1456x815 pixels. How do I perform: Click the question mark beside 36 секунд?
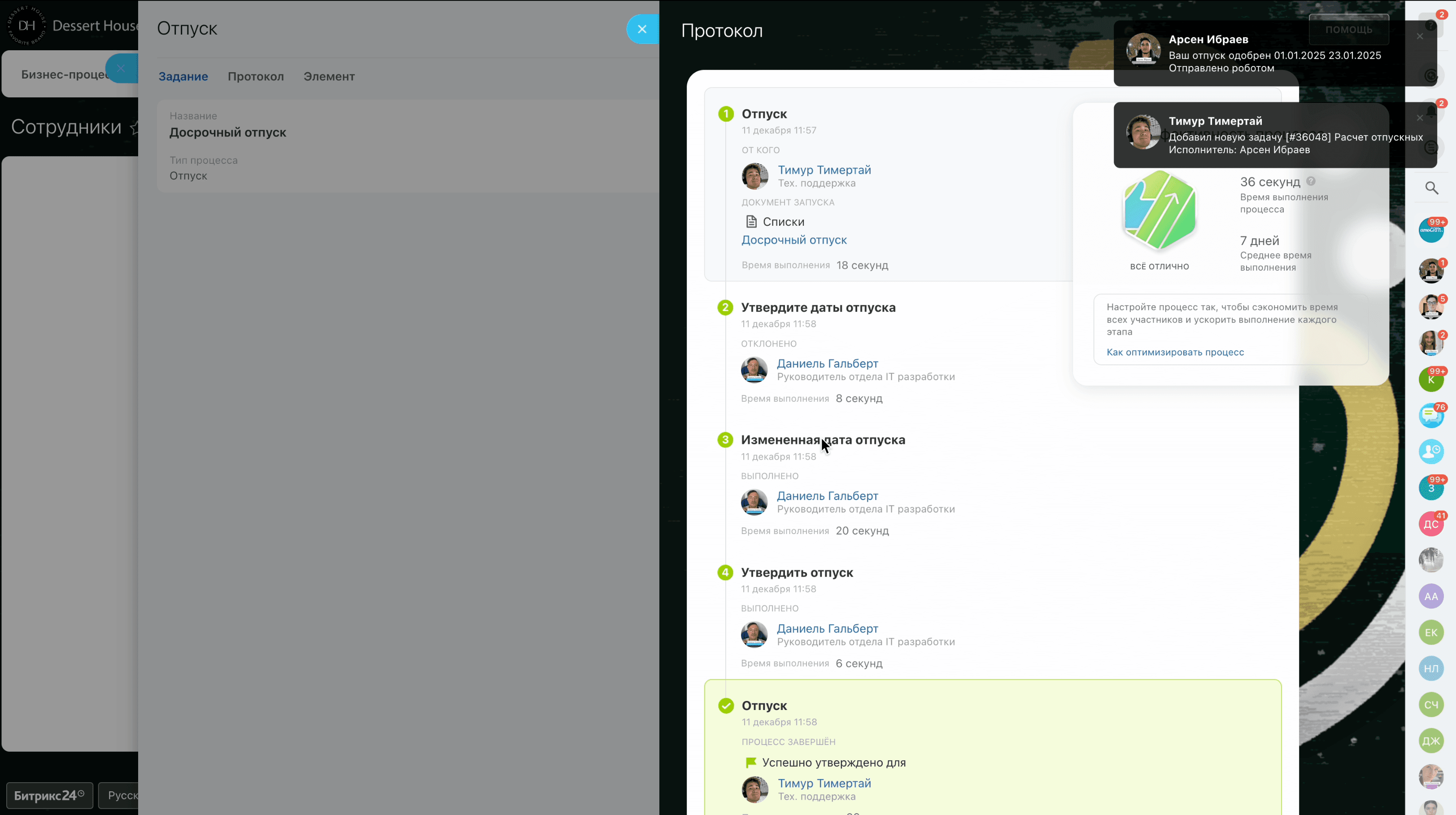click(x=1311, y=182)
